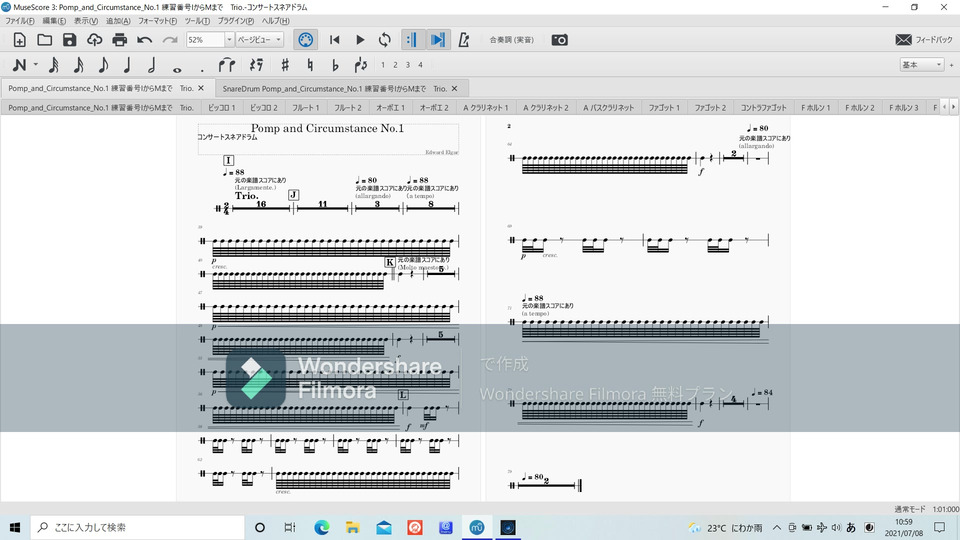Open the オーボエ 2 part tab
This screenshot has height=540, width=960.
pyautogui.click(x=433, y=108)
